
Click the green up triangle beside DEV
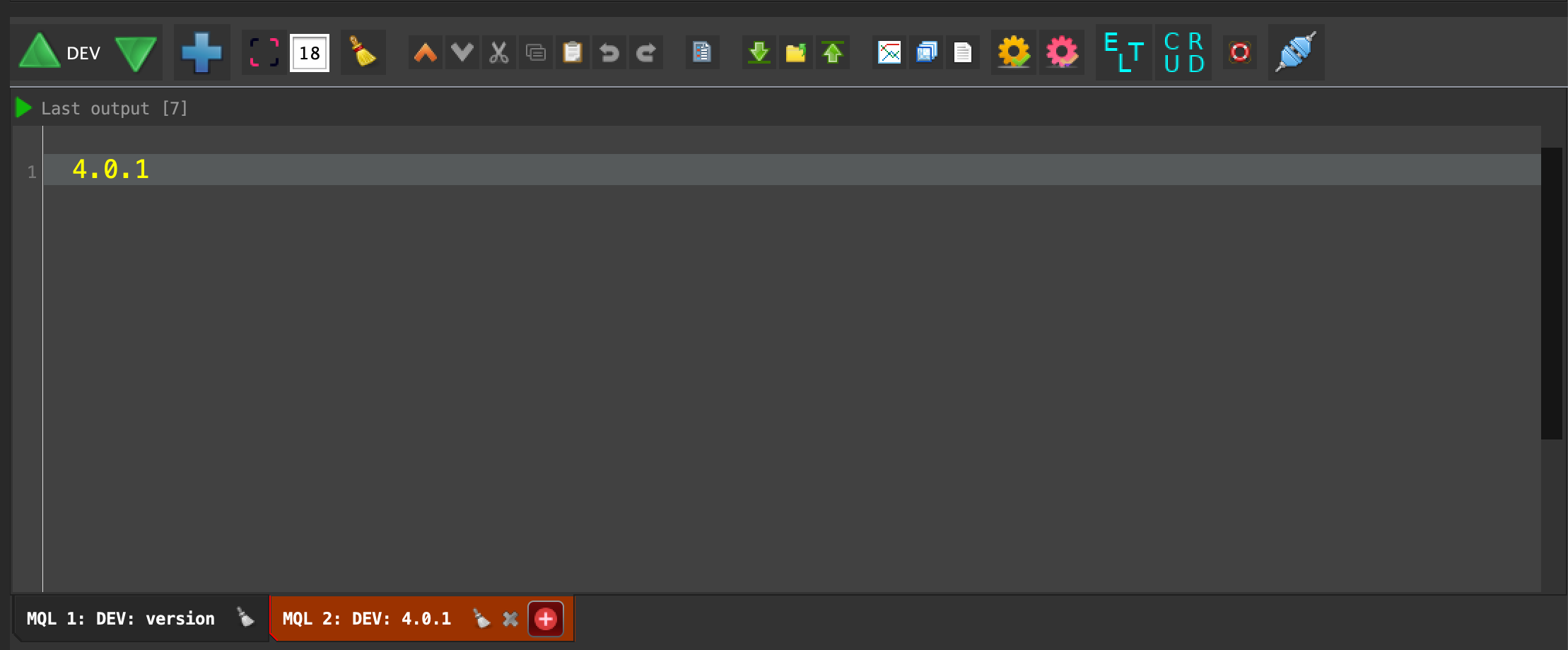39,52
